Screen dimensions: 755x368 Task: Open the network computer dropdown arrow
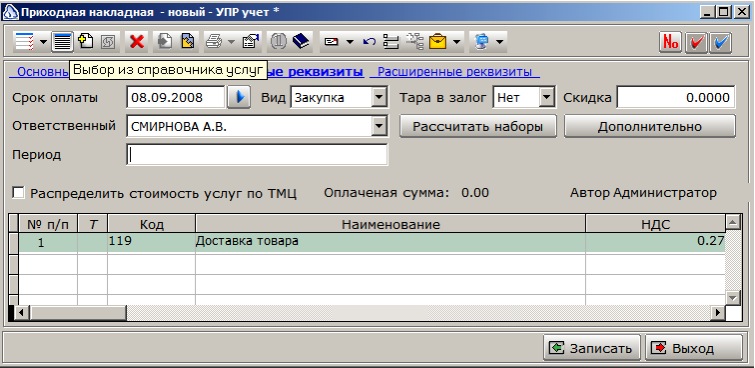[x=499, y=42]
